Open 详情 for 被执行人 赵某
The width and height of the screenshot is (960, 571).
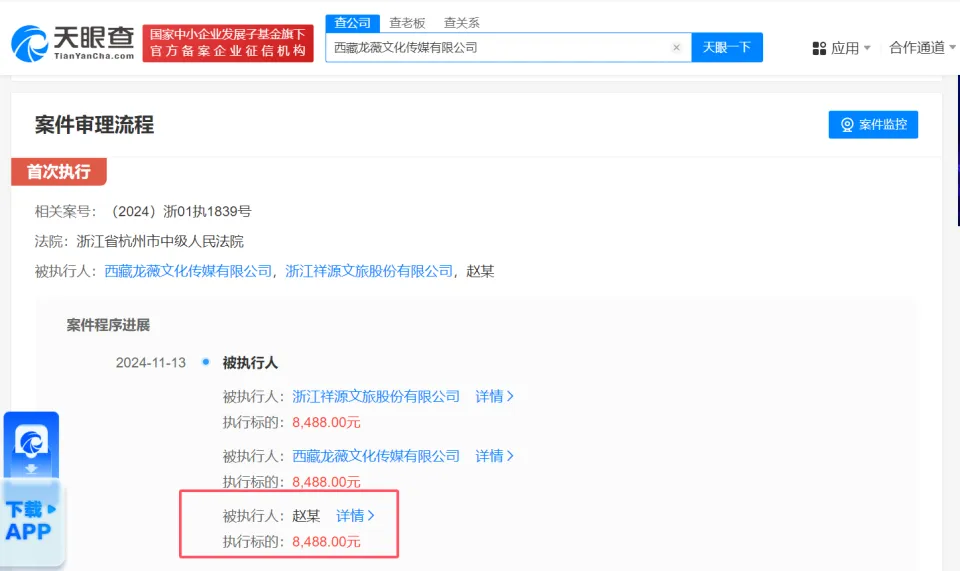point(355,516)
